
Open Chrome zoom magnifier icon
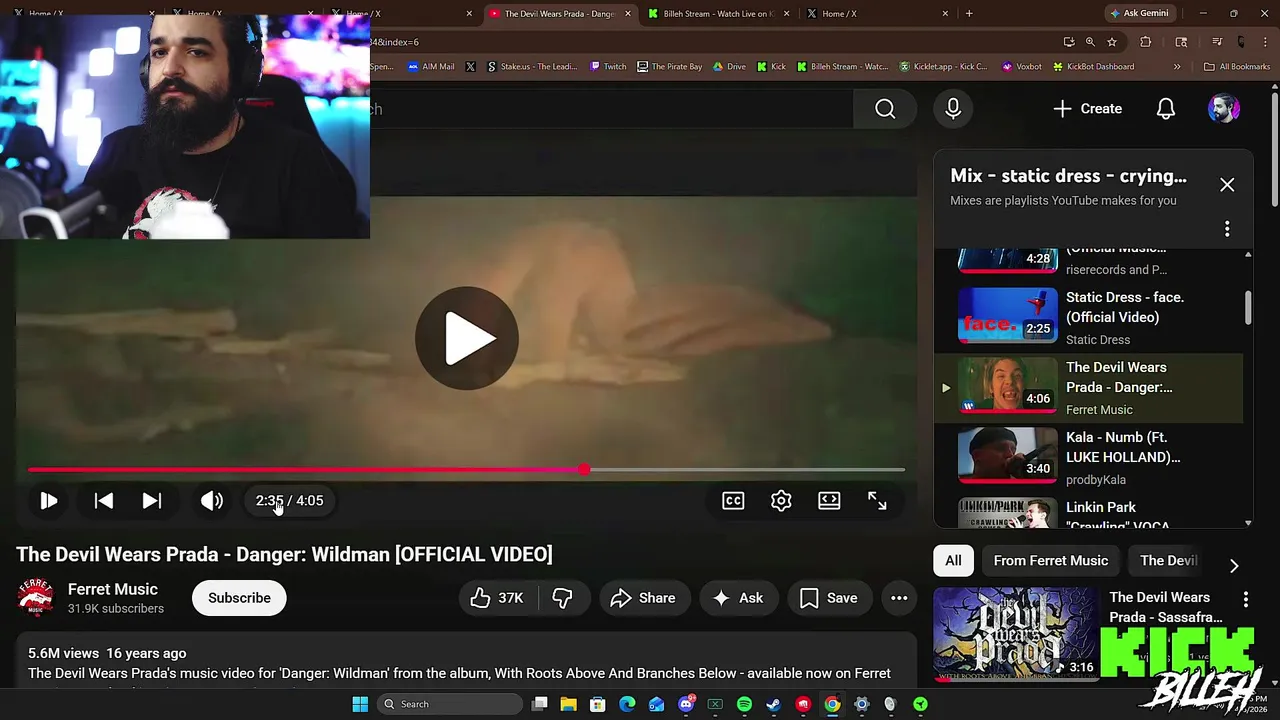pyautogui.click(x=1090, y=42)
